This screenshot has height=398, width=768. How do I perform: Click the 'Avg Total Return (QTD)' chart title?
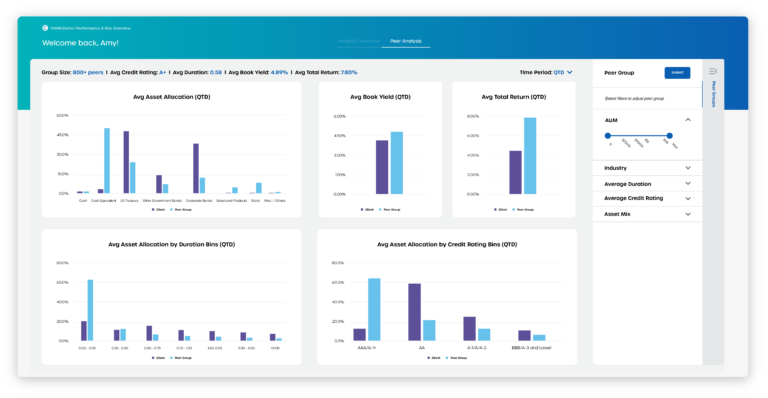tap(514, 97)
